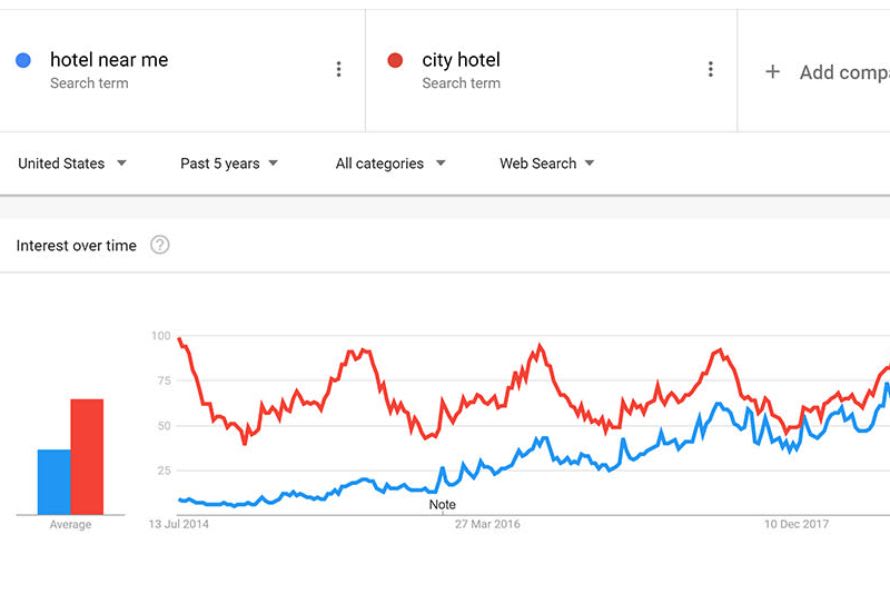Toggle visibility of the city hotel trend line
Screen dimensions: 890x594
pos(394,60)
